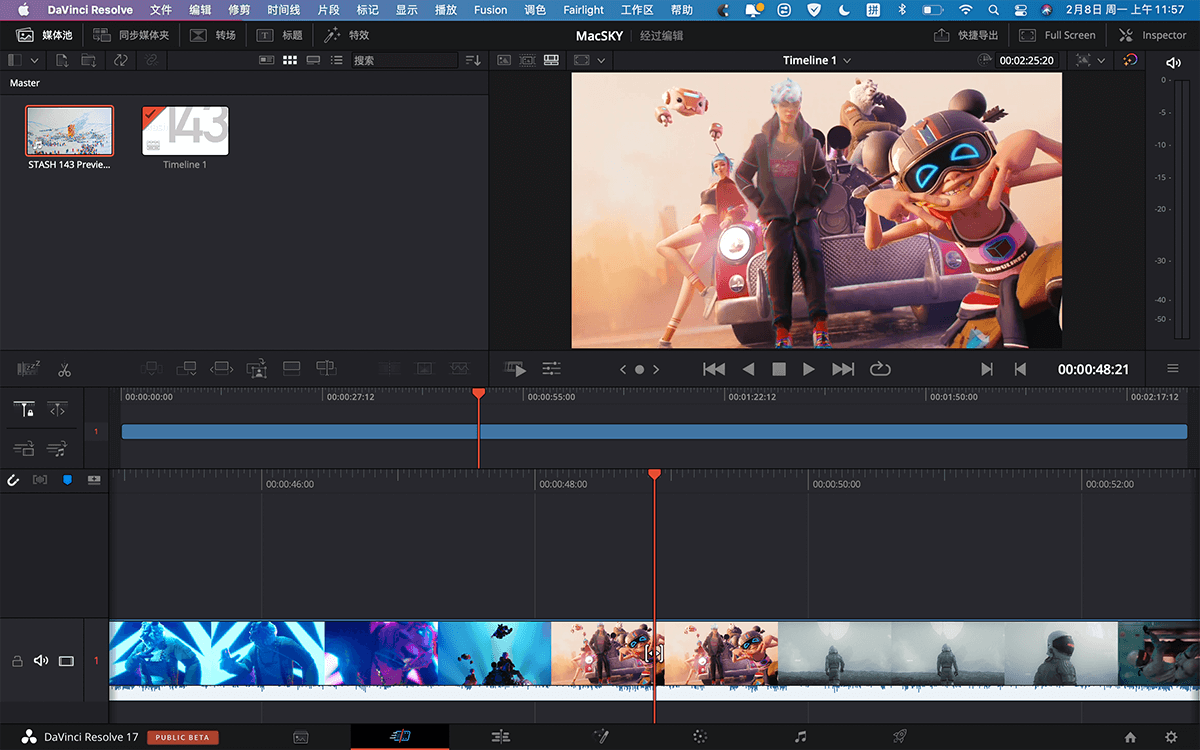1200x750 pixels.
Task: Click the Append edit icon
Action: coord(186,369)
